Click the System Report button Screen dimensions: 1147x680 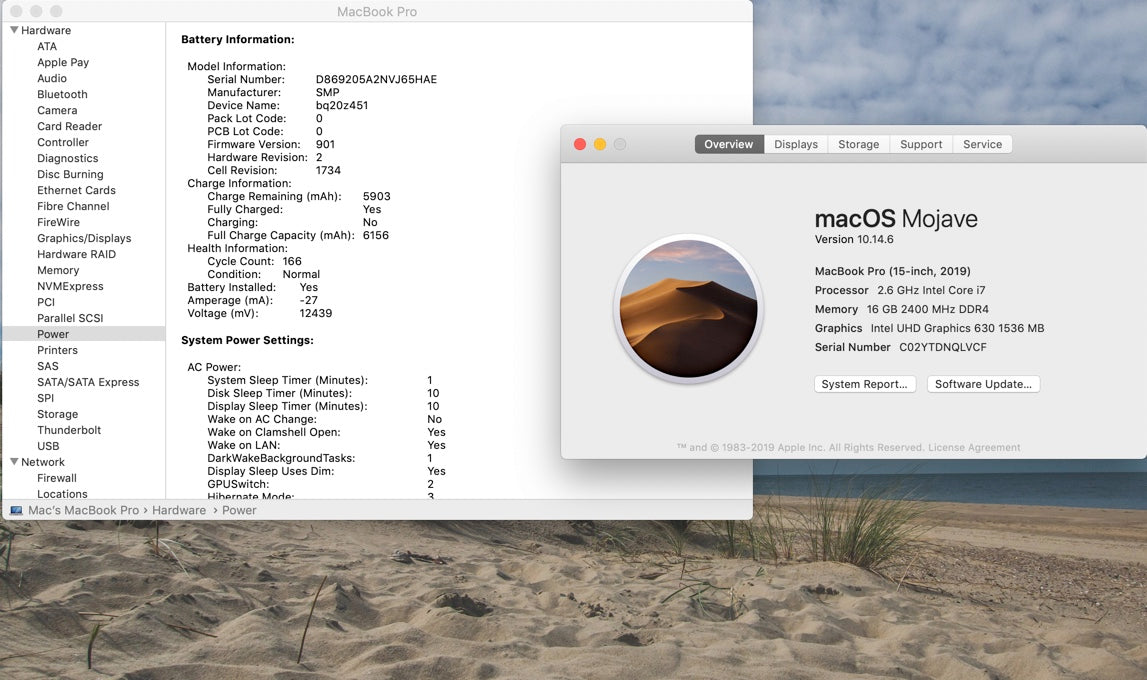click(865, 384)
